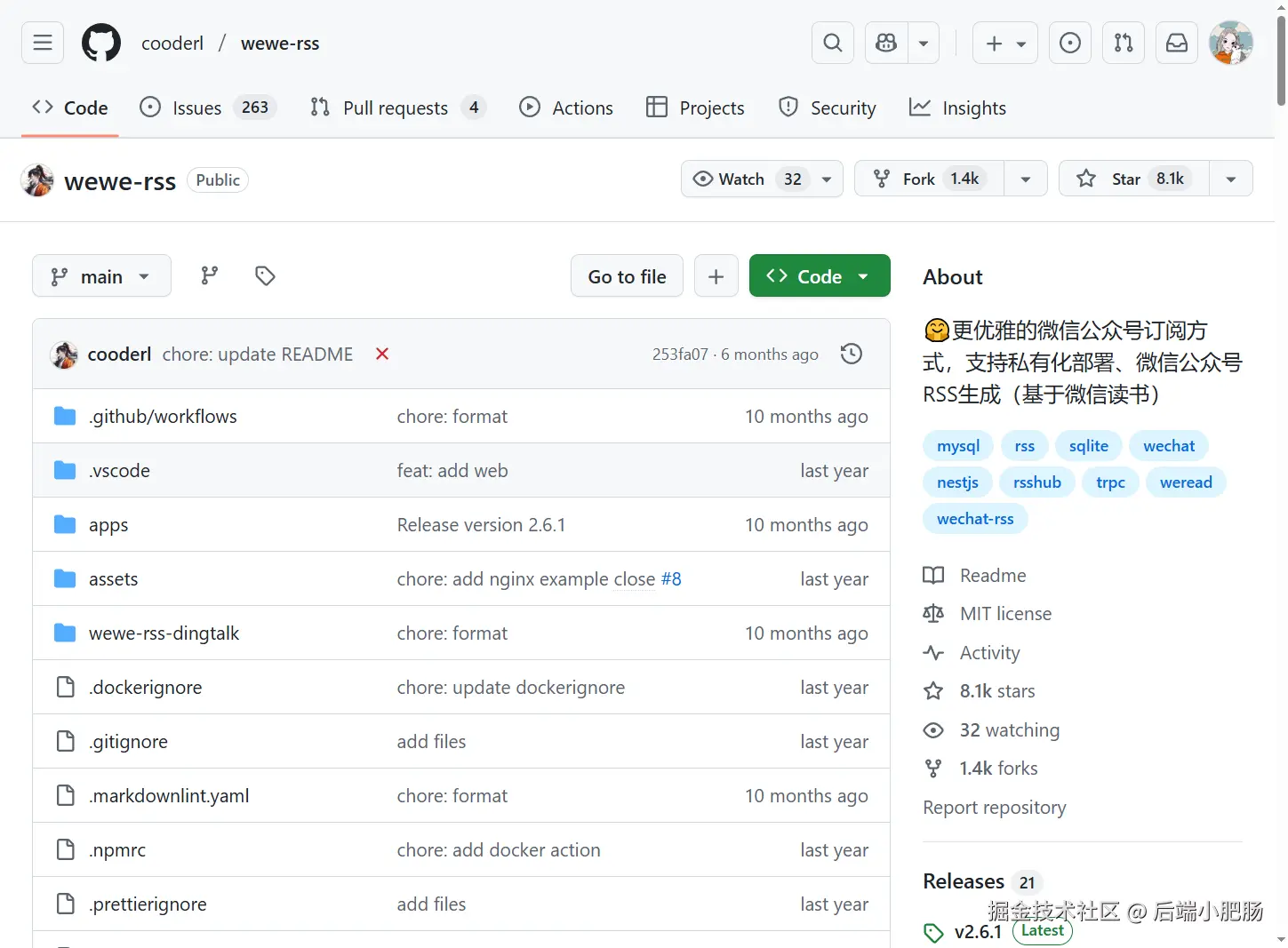The height and width of the screenshot is (948, 1288).
Task: Expand the Fork options dropdown arrow
Action: pos(1026,179)
